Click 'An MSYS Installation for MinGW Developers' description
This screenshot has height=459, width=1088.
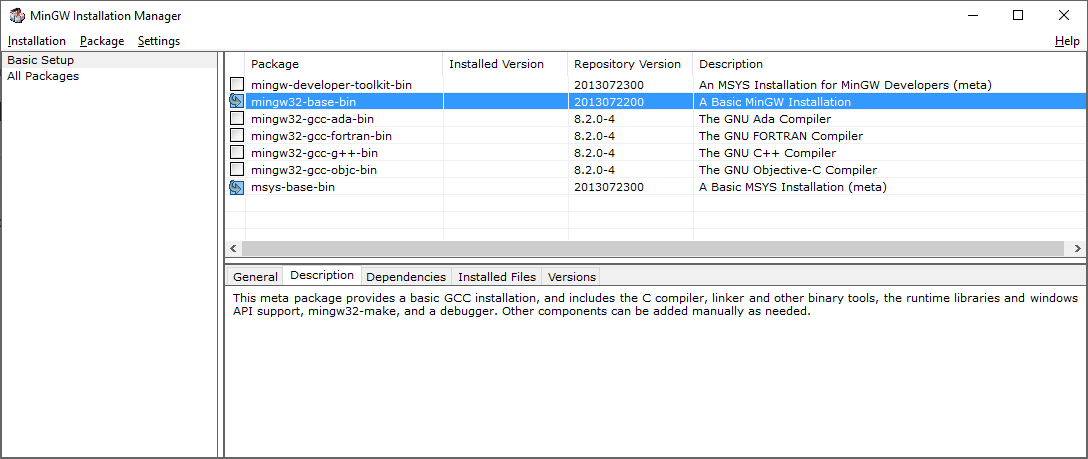[x=845, y=85]
